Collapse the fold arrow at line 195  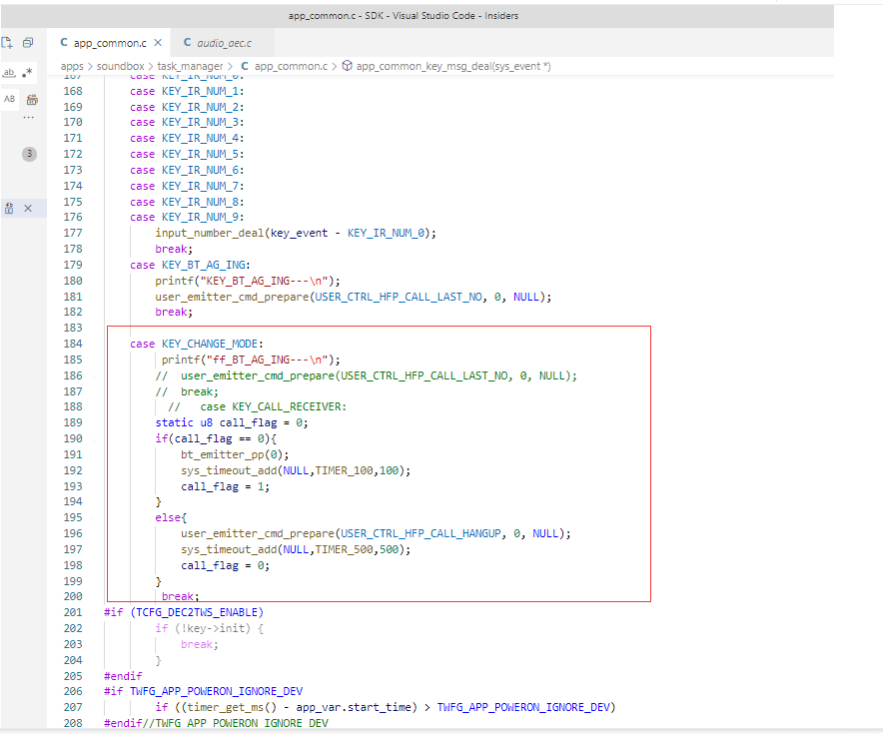[x=94, y=517]
